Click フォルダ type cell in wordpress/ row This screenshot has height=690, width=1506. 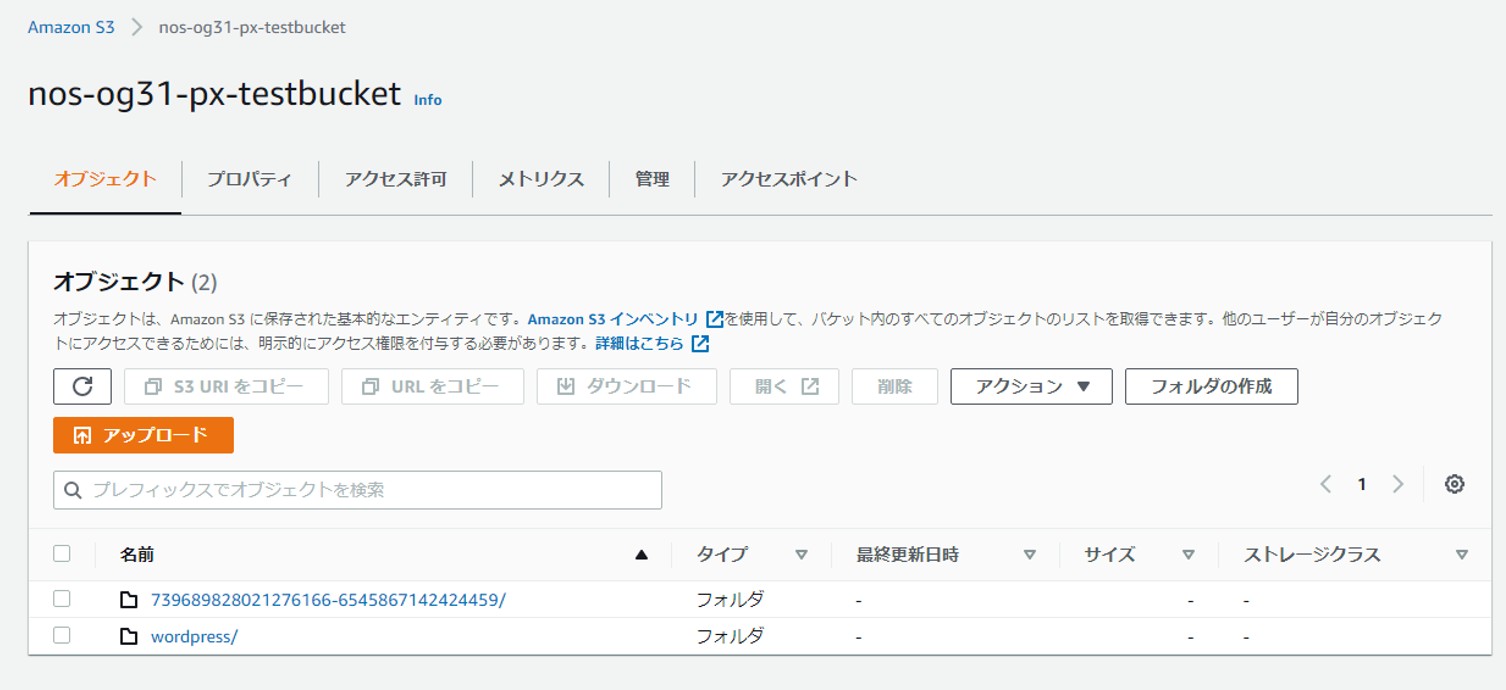pos(730,636)
